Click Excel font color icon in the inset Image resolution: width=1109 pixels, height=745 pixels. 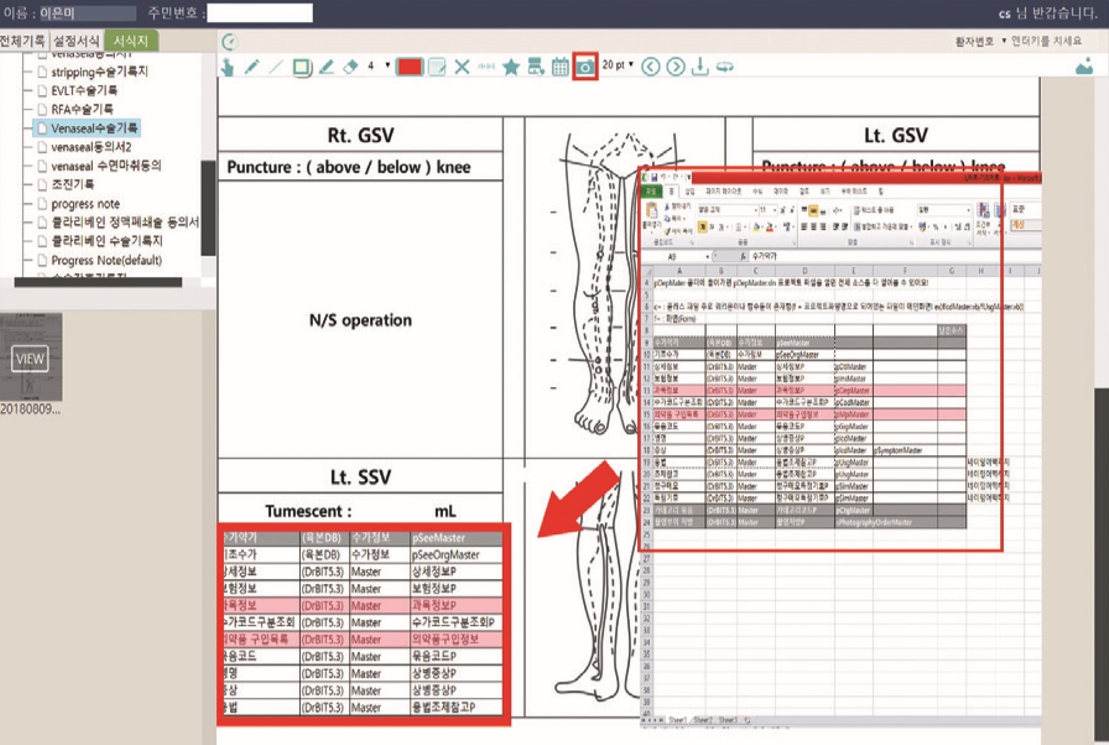coord(770,227)
